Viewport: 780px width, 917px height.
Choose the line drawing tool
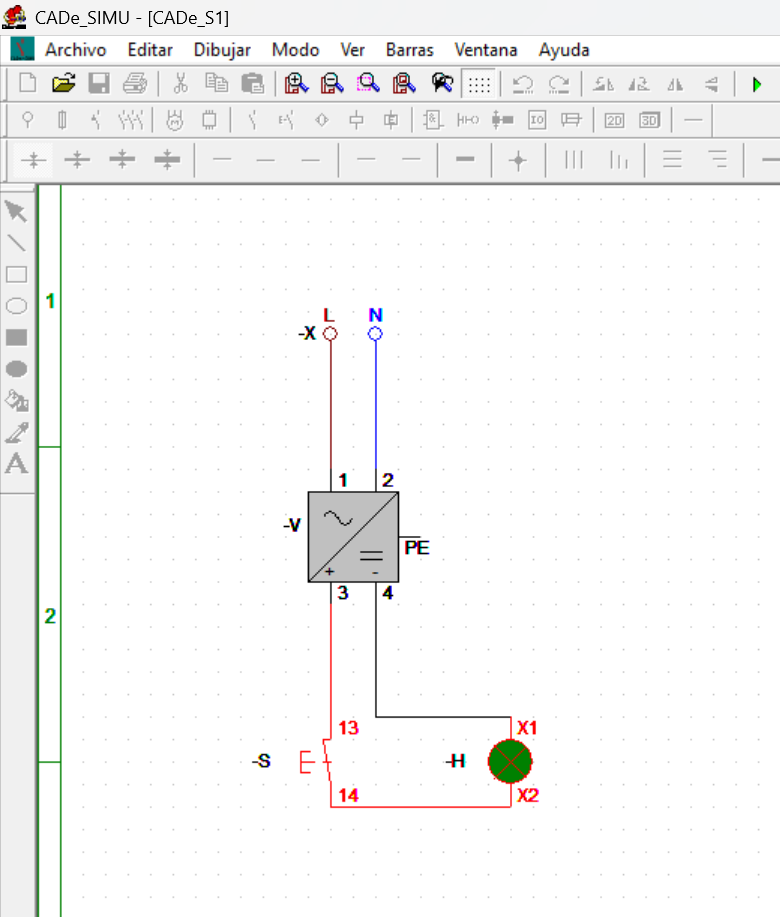16,243
